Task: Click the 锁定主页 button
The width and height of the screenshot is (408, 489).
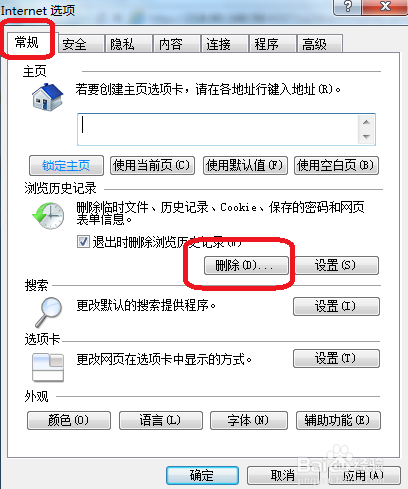Action: tap(66, 165)
